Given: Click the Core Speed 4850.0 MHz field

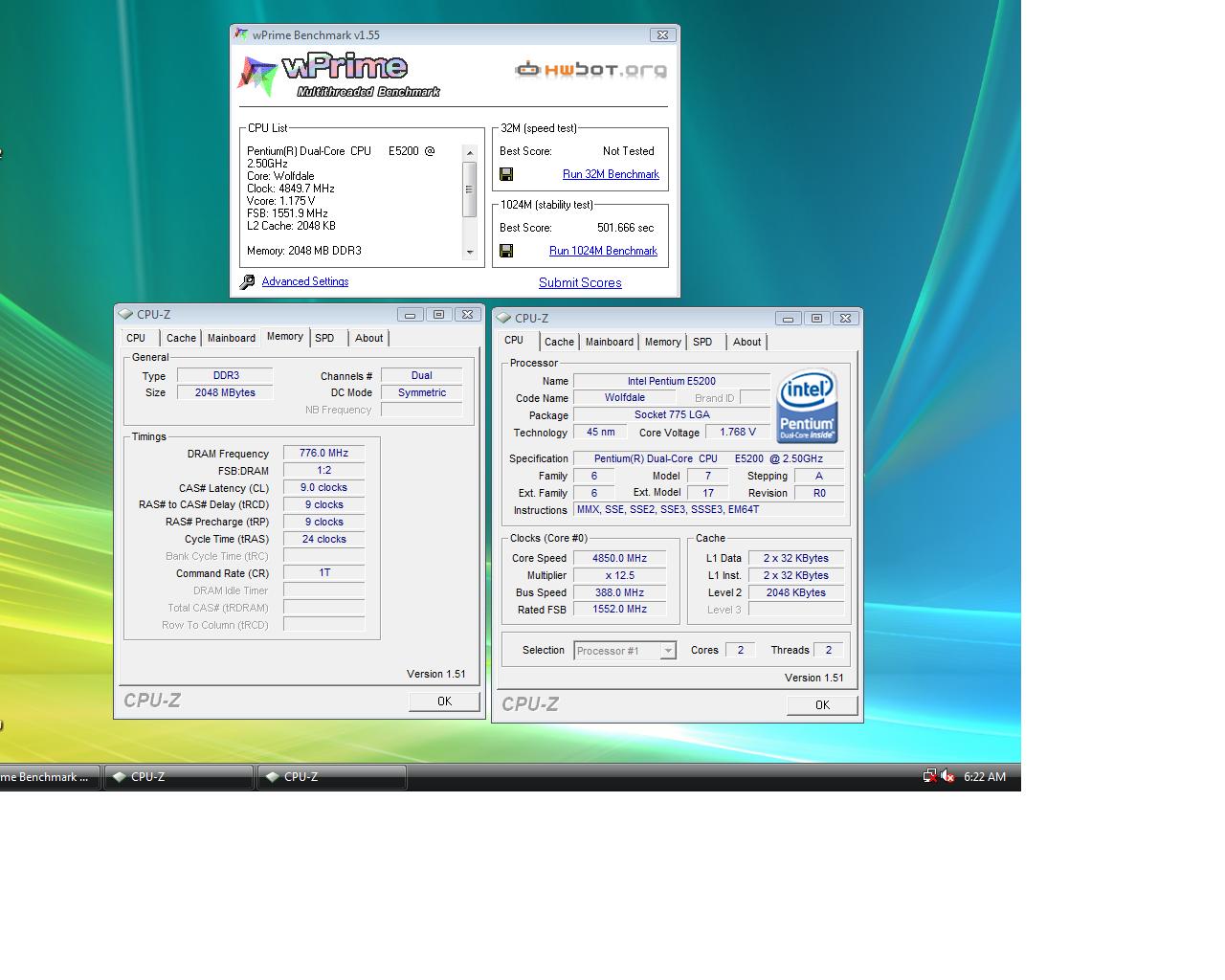Looking at the screenshot, I should pyautogui.click(x=619, y=558).
